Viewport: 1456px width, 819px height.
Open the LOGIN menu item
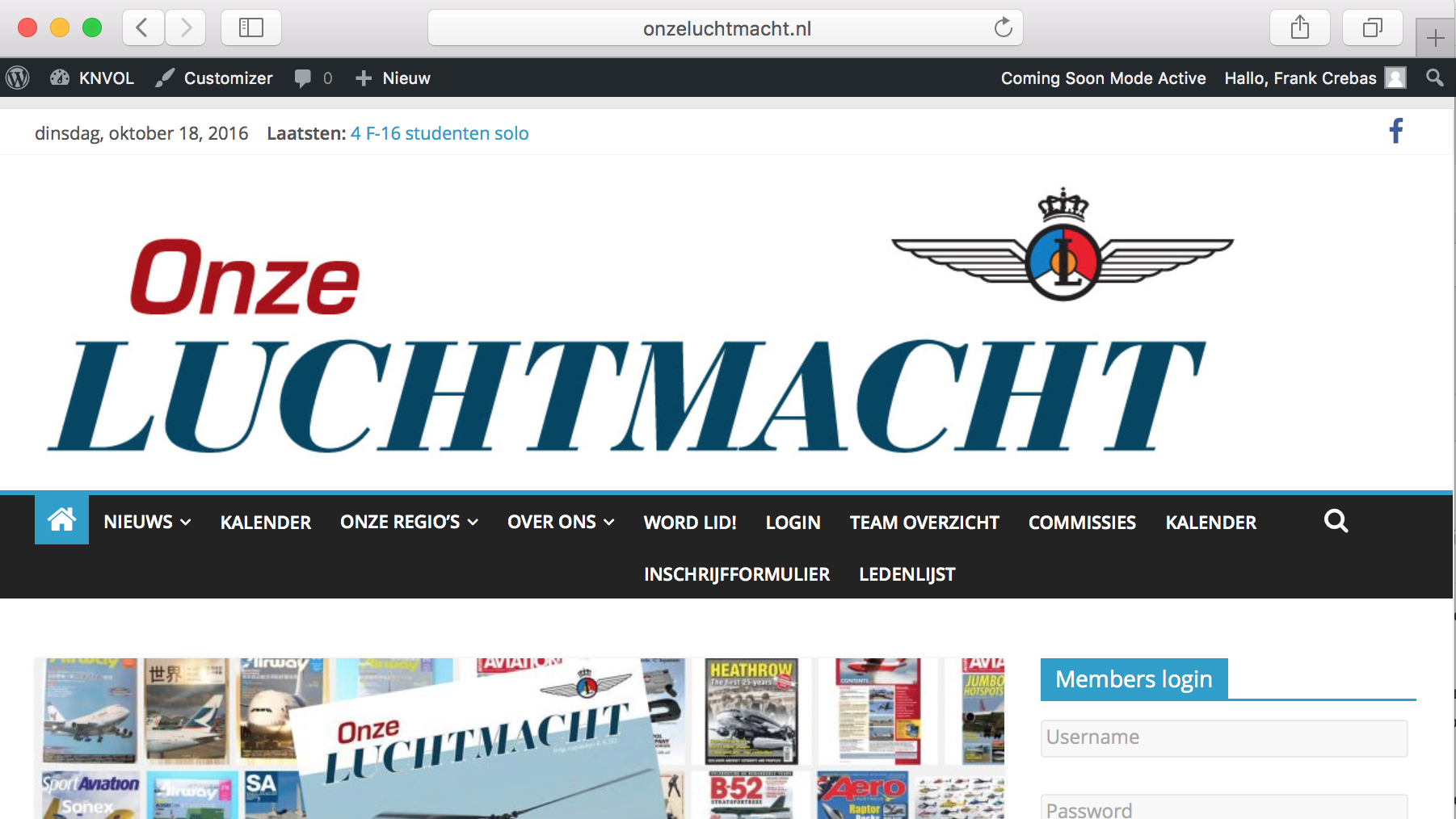tap(793, 523)
